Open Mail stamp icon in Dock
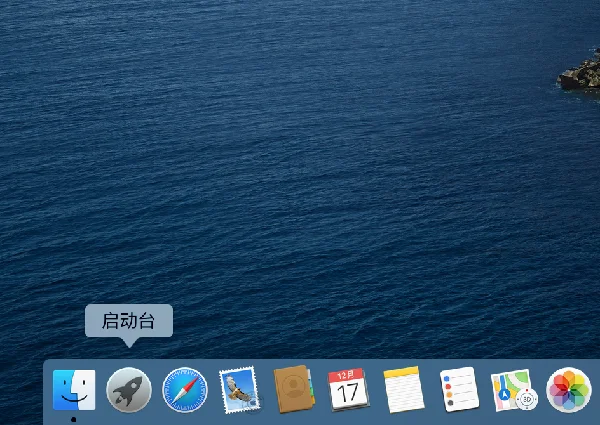The height and width of the screenshot is (425, 600). click(x=240, y=390)
